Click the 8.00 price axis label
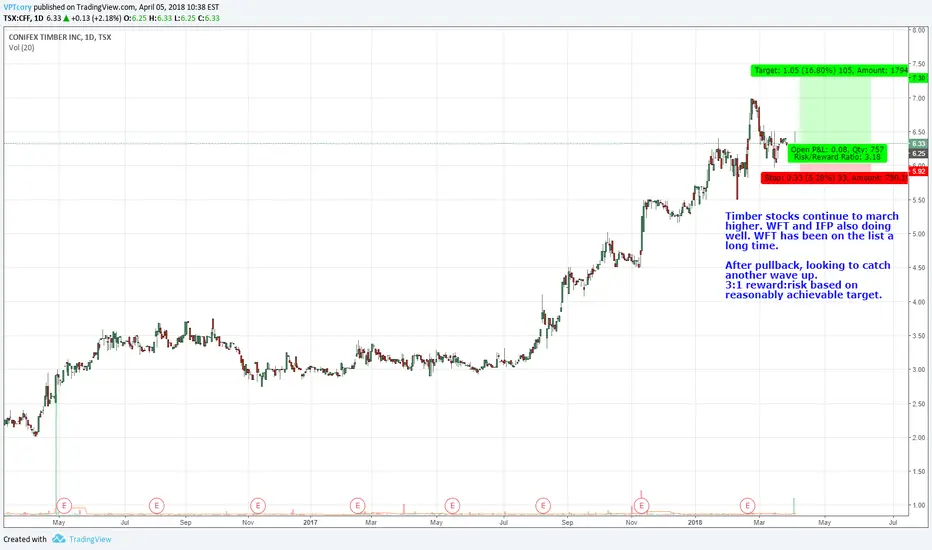 919,30
